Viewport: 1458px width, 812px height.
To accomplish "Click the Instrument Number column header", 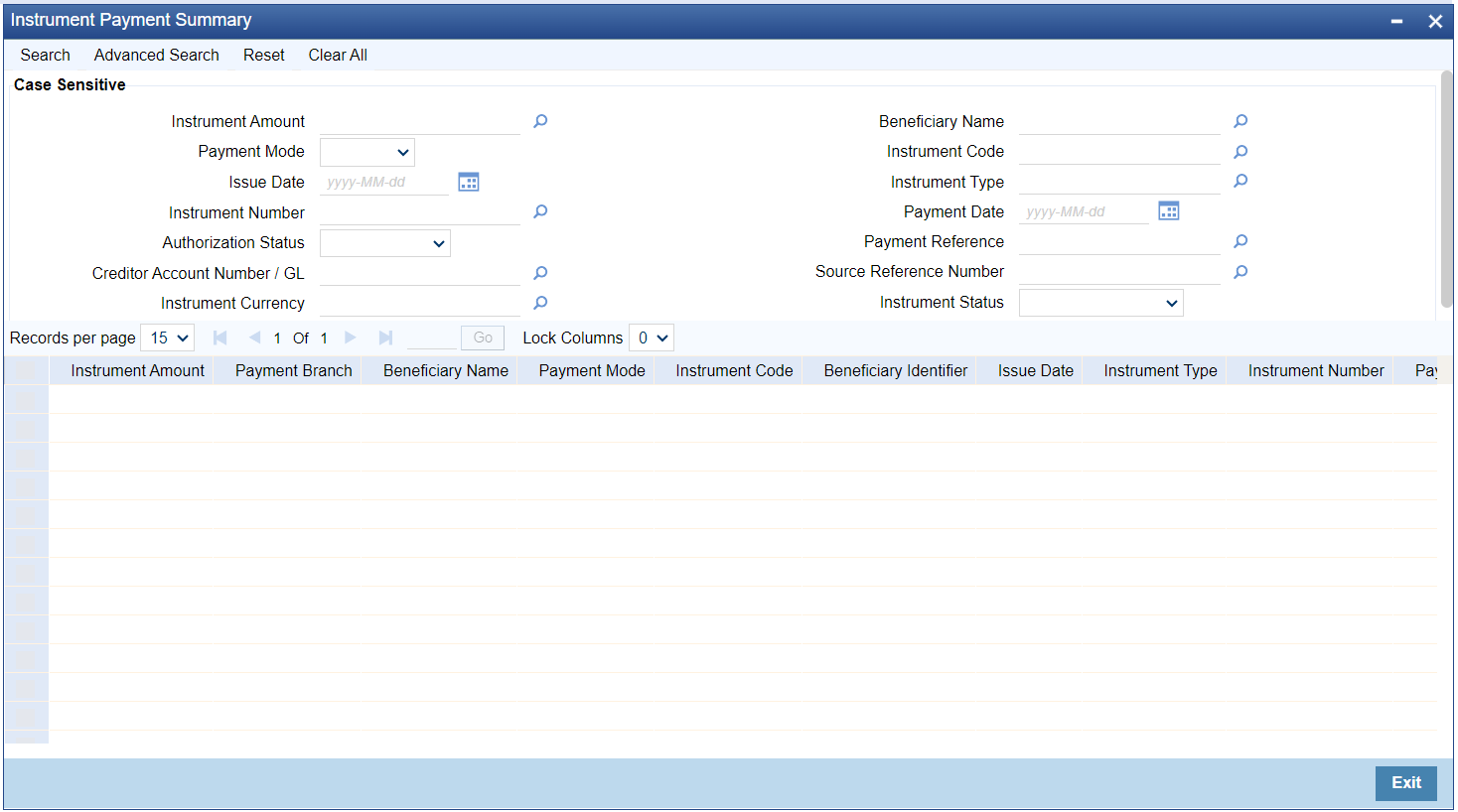I will coord(1316,370).
